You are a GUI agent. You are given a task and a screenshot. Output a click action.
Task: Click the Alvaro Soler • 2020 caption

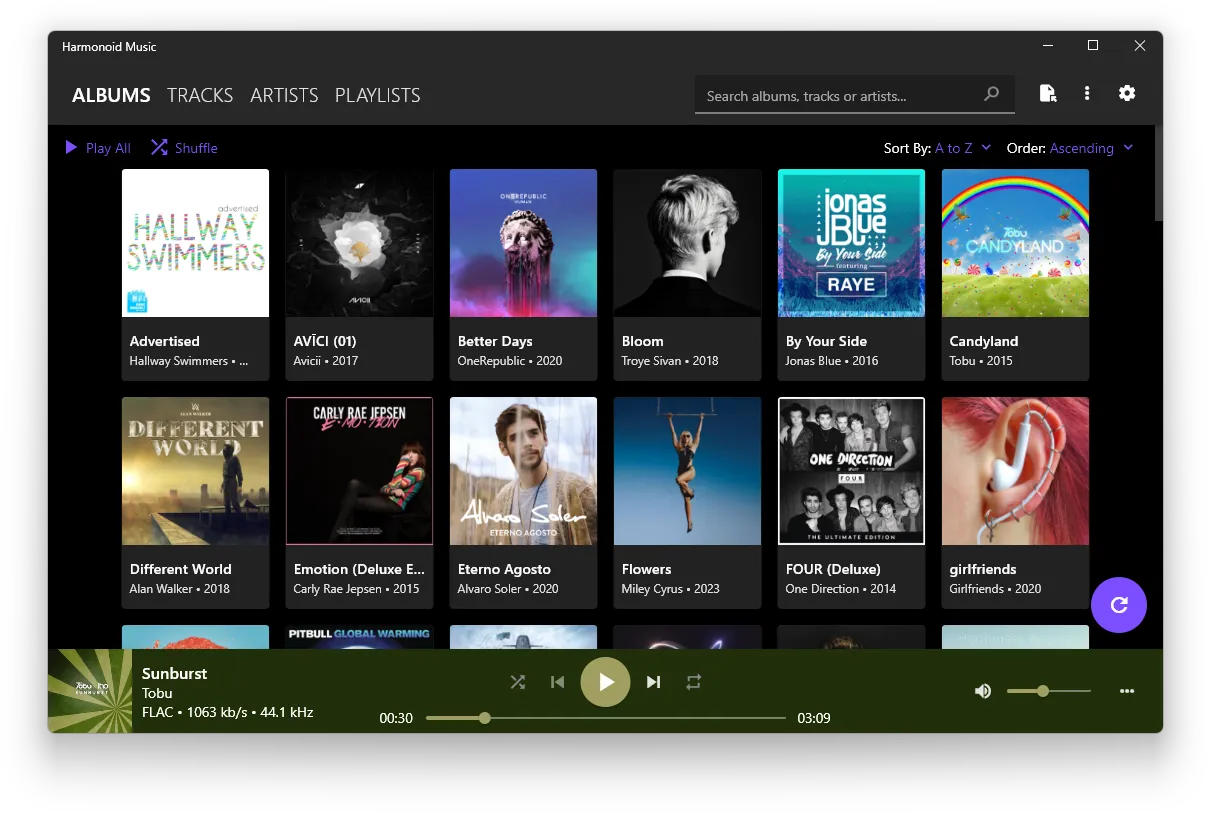508,589
